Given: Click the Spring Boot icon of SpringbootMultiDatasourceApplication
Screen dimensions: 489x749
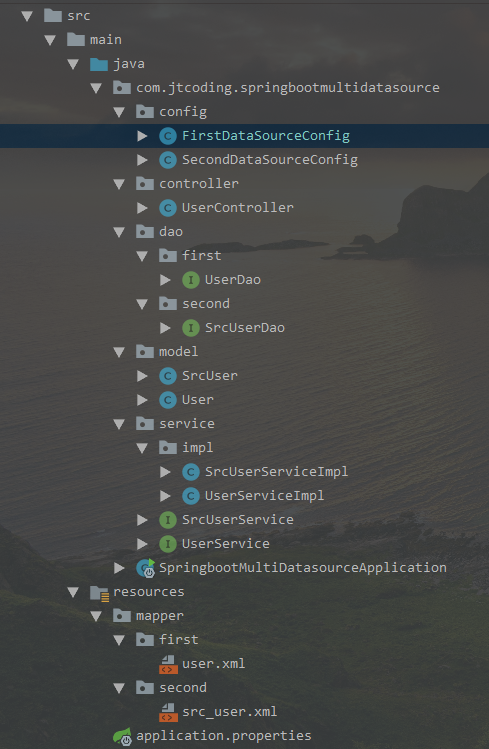Looking at the screenshot, I should (x=145, y=568).
